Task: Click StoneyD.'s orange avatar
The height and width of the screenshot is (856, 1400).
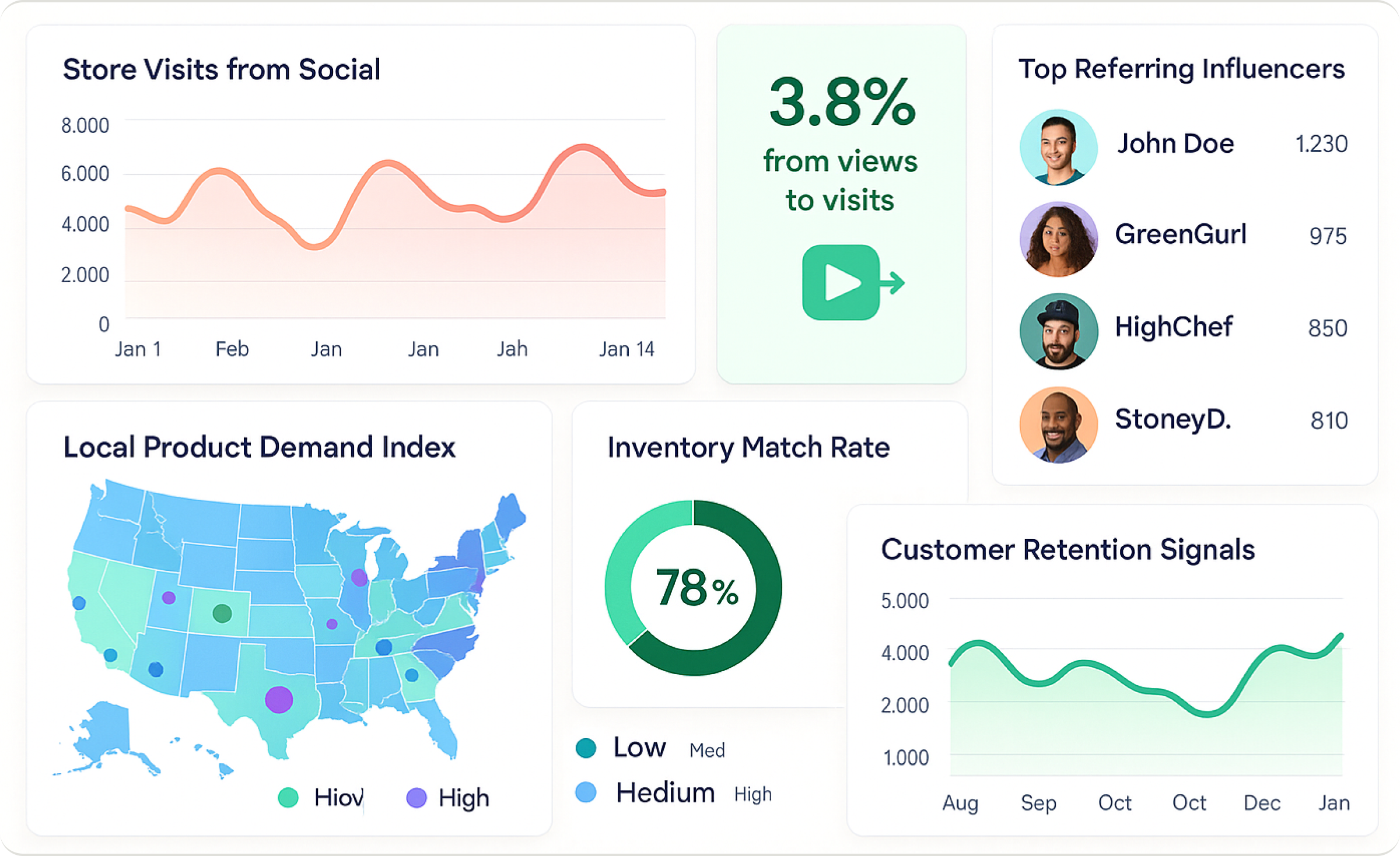Action: pos(1058,425)
